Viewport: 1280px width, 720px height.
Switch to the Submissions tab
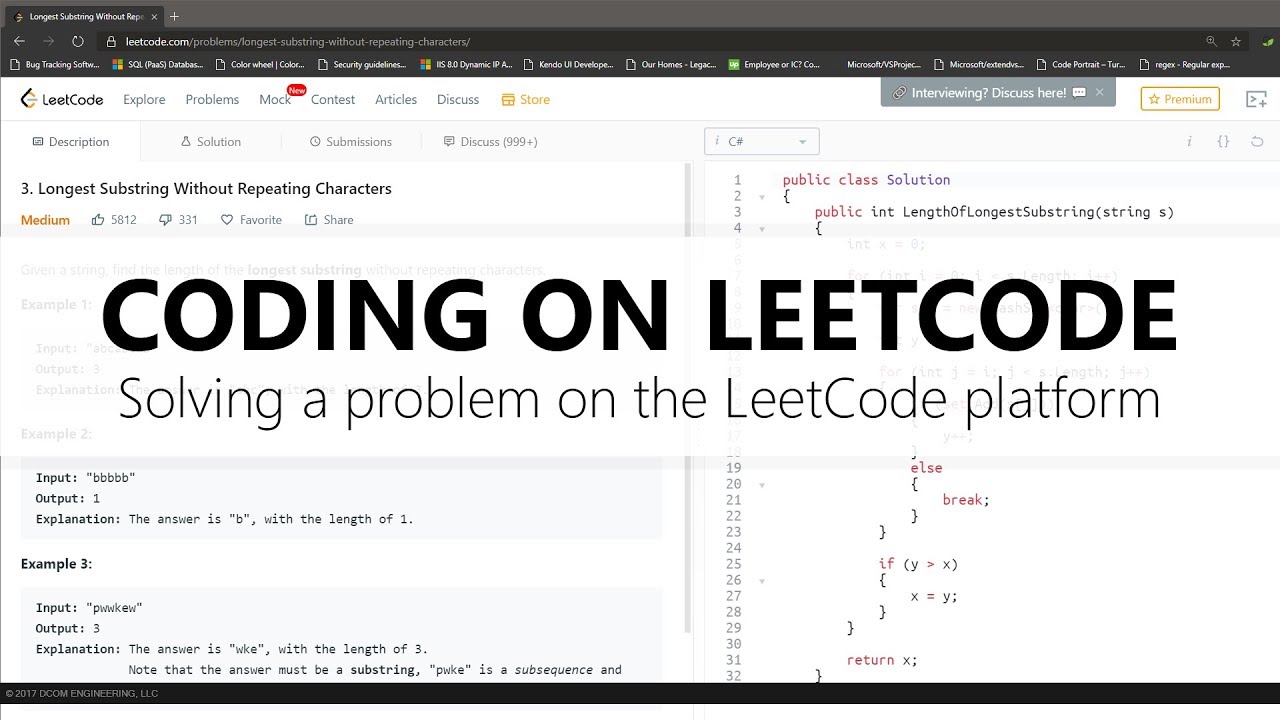351,141
